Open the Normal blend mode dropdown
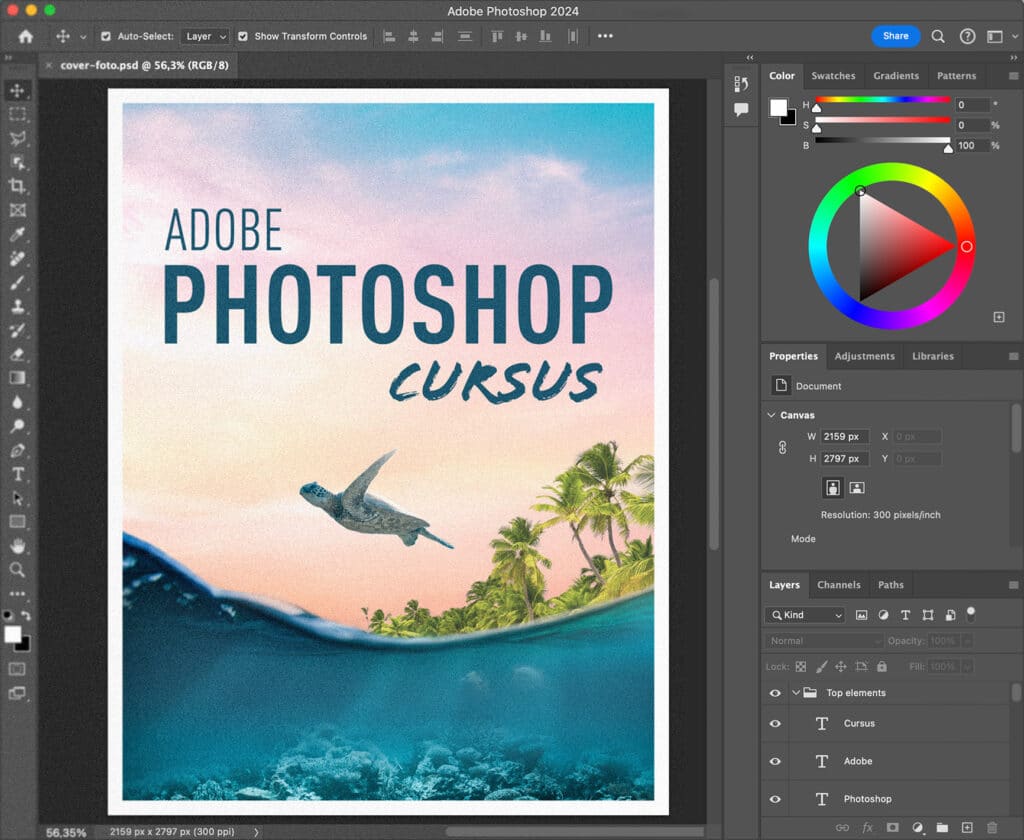1024x840 pixels. 824,641
